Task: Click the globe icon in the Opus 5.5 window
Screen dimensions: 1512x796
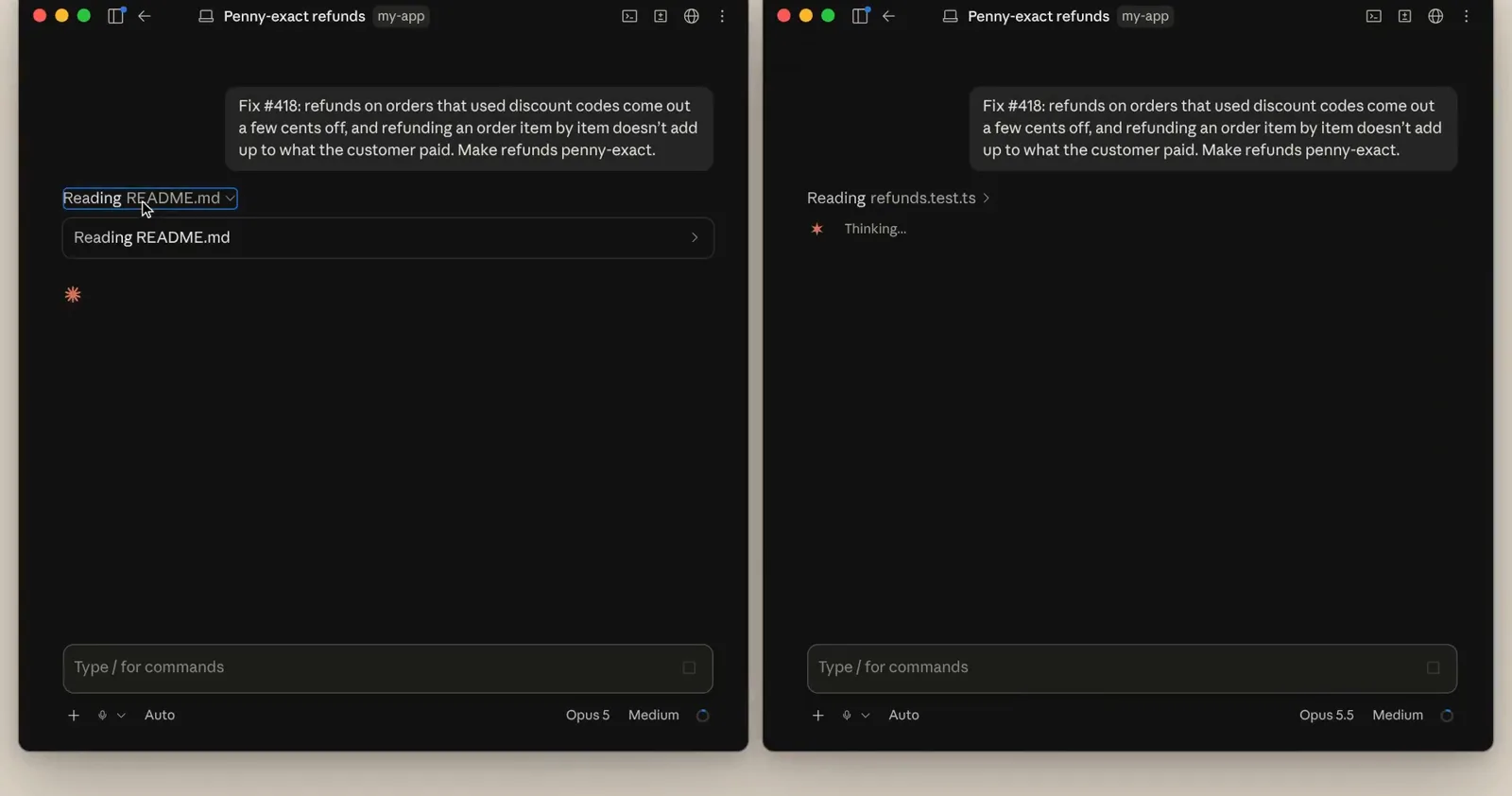Action: pyautogui.click(x=1435, y=16)
